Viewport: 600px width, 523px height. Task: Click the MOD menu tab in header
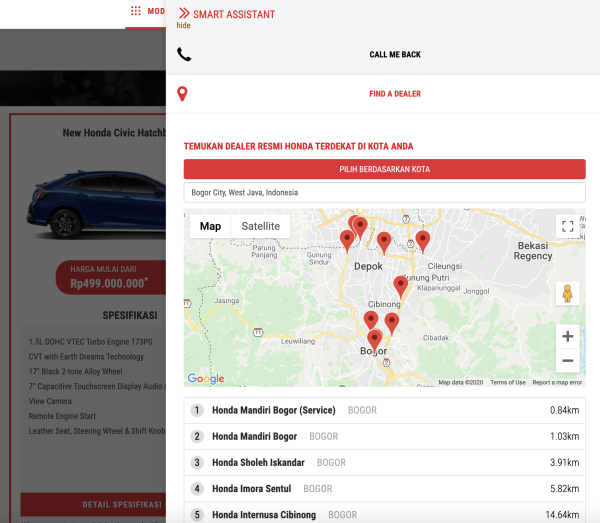pos(156,11)
